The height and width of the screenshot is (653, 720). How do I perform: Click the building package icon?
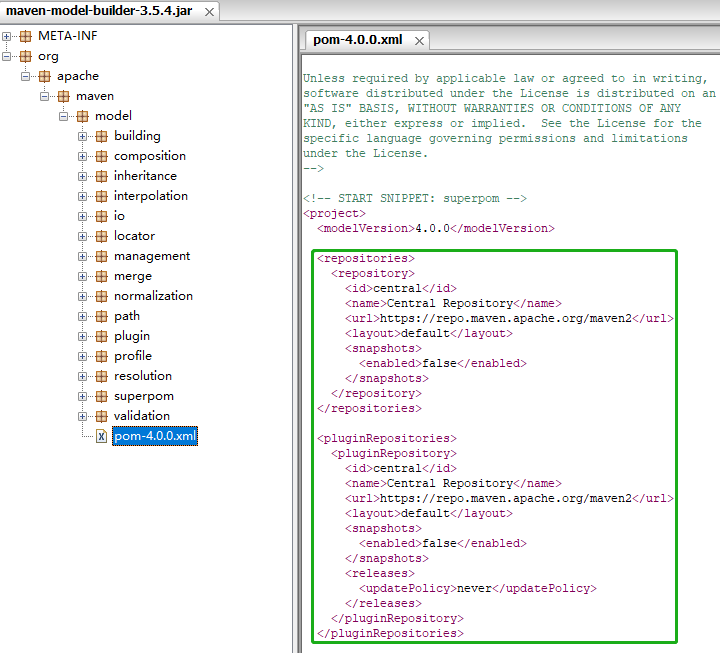(x=101, y=136)
